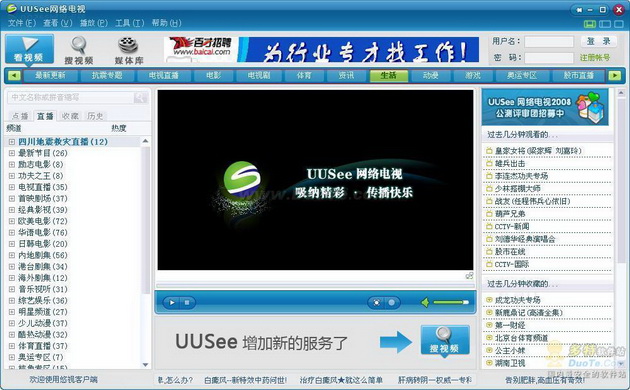Viewport: 630px width, 390px height.
Task: Open 成龙功夫专场 from recently favorited
Action: pyautogui.click(x=518, y=300)
